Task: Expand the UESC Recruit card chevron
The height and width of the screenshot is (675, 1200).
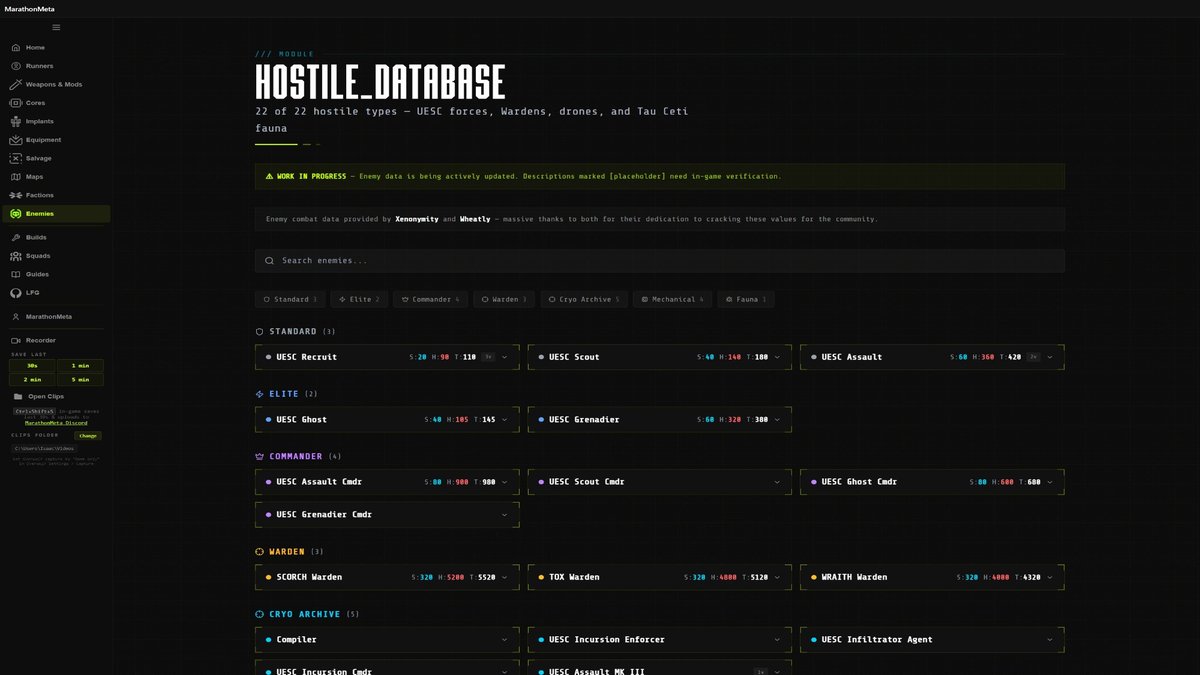Action: [505, 357]
